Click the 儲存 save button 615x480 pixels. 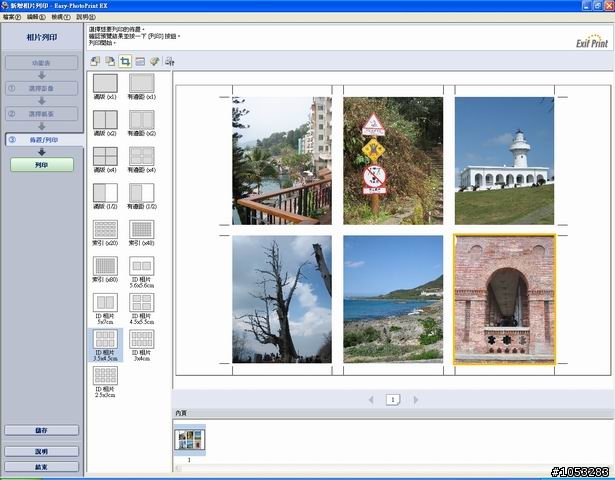click(x=41, y=431)
